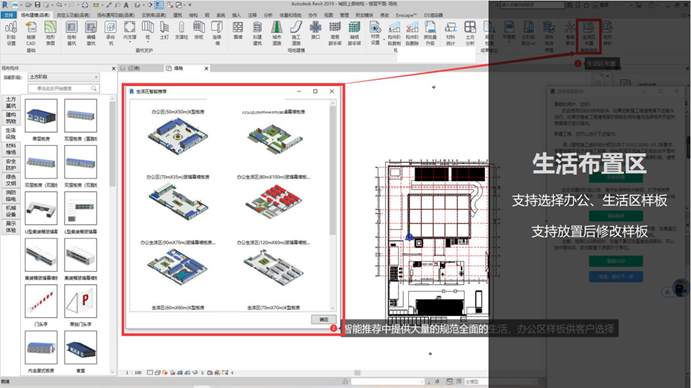This screenshot has width=691, height=388.
Task: Select the 土方分析 earthwork analysis icon
Action: [470, 34]
